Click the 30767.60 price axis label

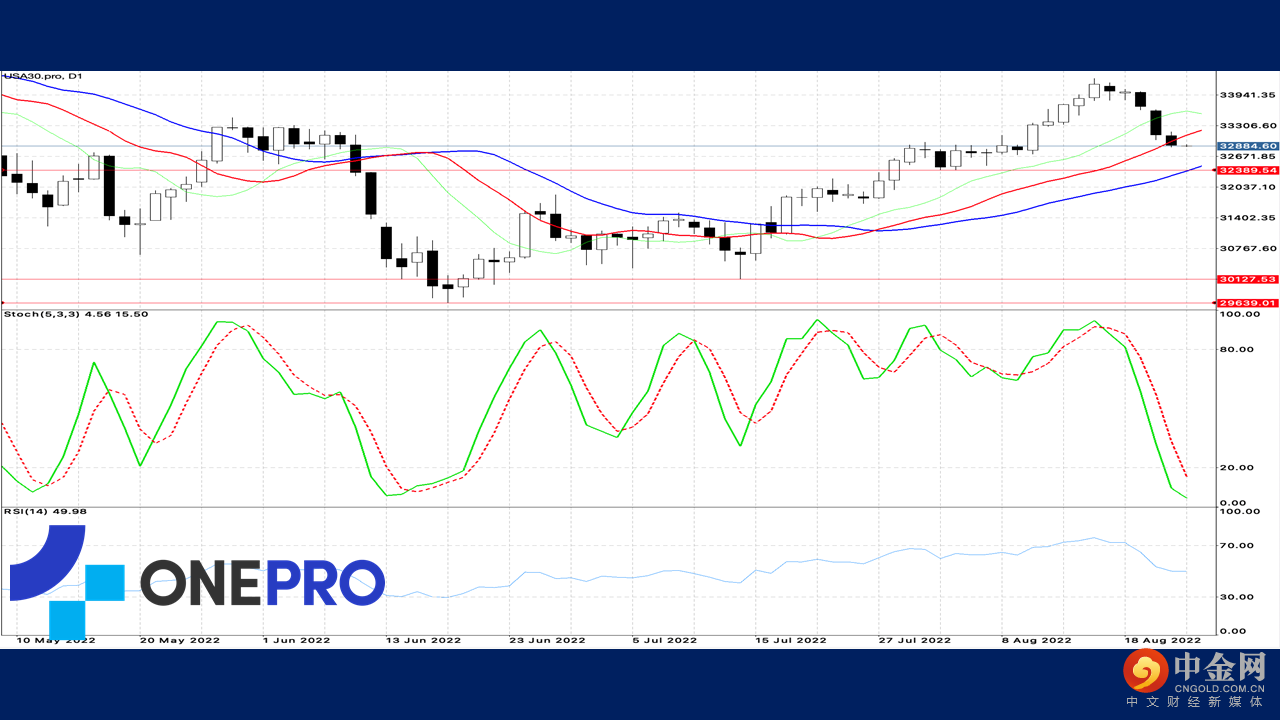(1247, 248)
